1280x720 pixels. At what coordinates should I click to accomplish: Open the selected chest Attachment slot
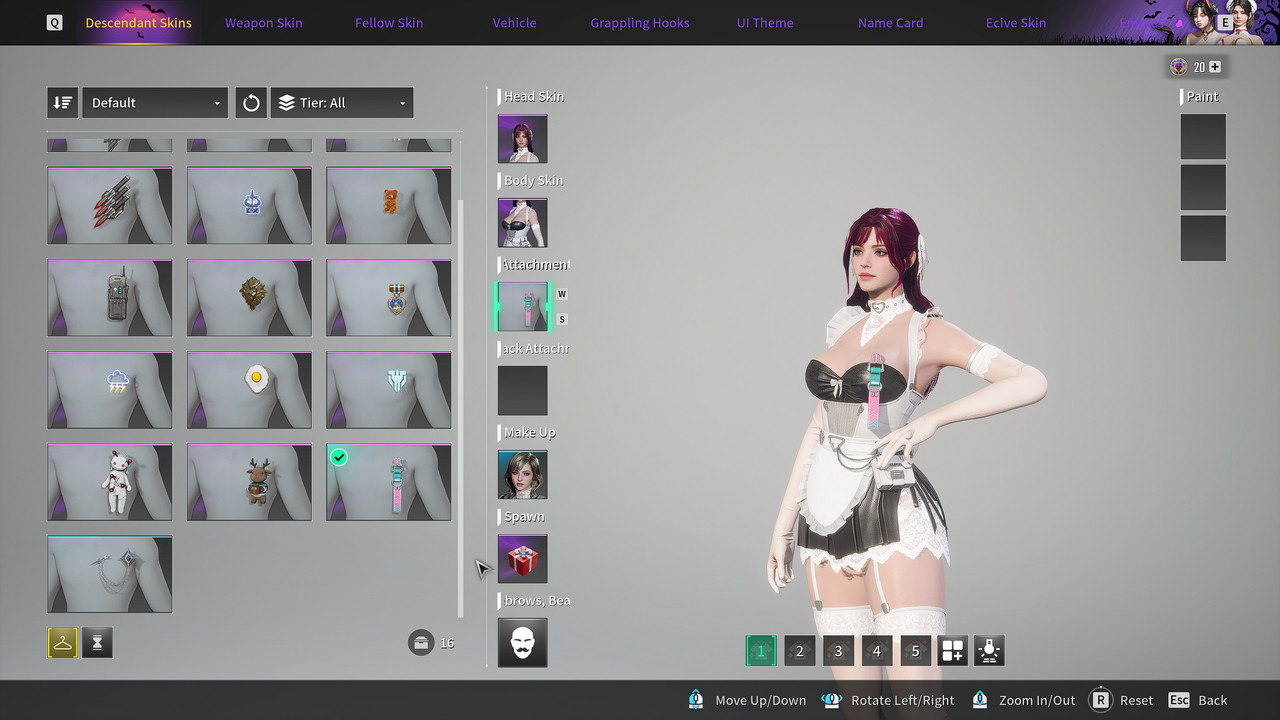[x=523, y=307]
